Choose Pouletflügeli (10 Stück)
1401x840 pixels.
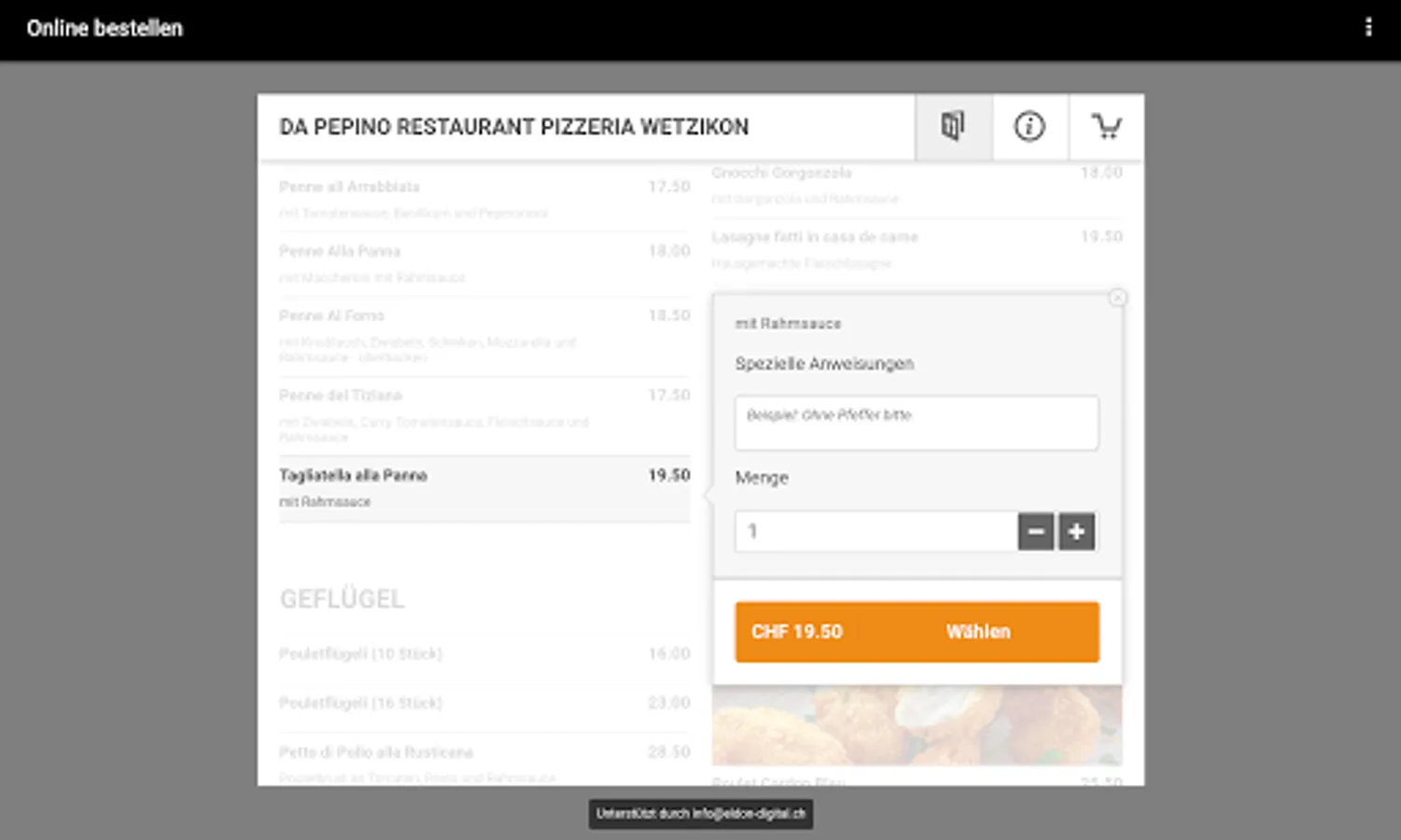(x=483, y=653)
